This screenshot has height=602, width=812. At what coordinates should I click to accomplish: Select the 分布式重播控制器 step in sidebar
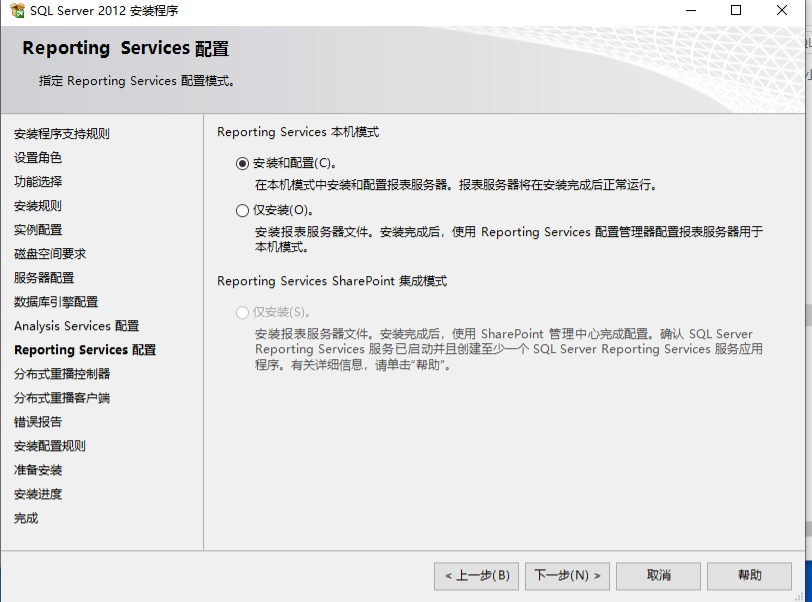tap(62, 374)
